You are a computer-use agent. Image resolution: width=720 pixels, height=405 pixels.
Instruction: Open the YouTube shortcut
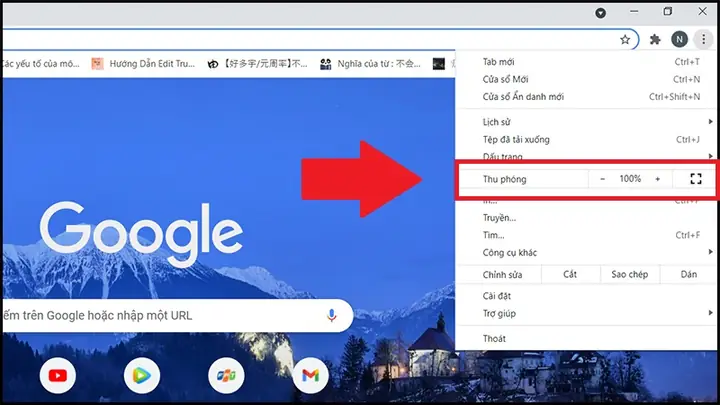tap(58, 376)
